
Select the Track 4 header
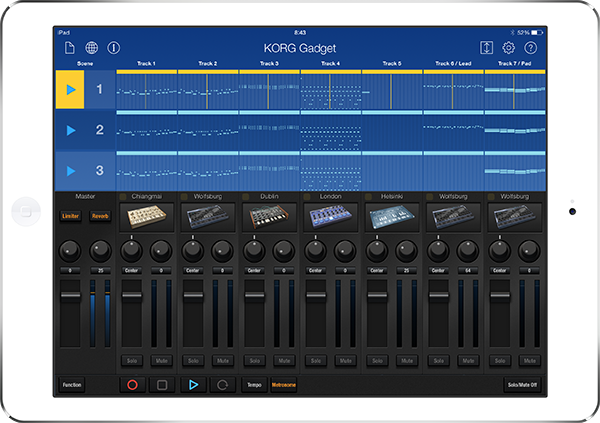pyautogui.click(x=331, y=64)
